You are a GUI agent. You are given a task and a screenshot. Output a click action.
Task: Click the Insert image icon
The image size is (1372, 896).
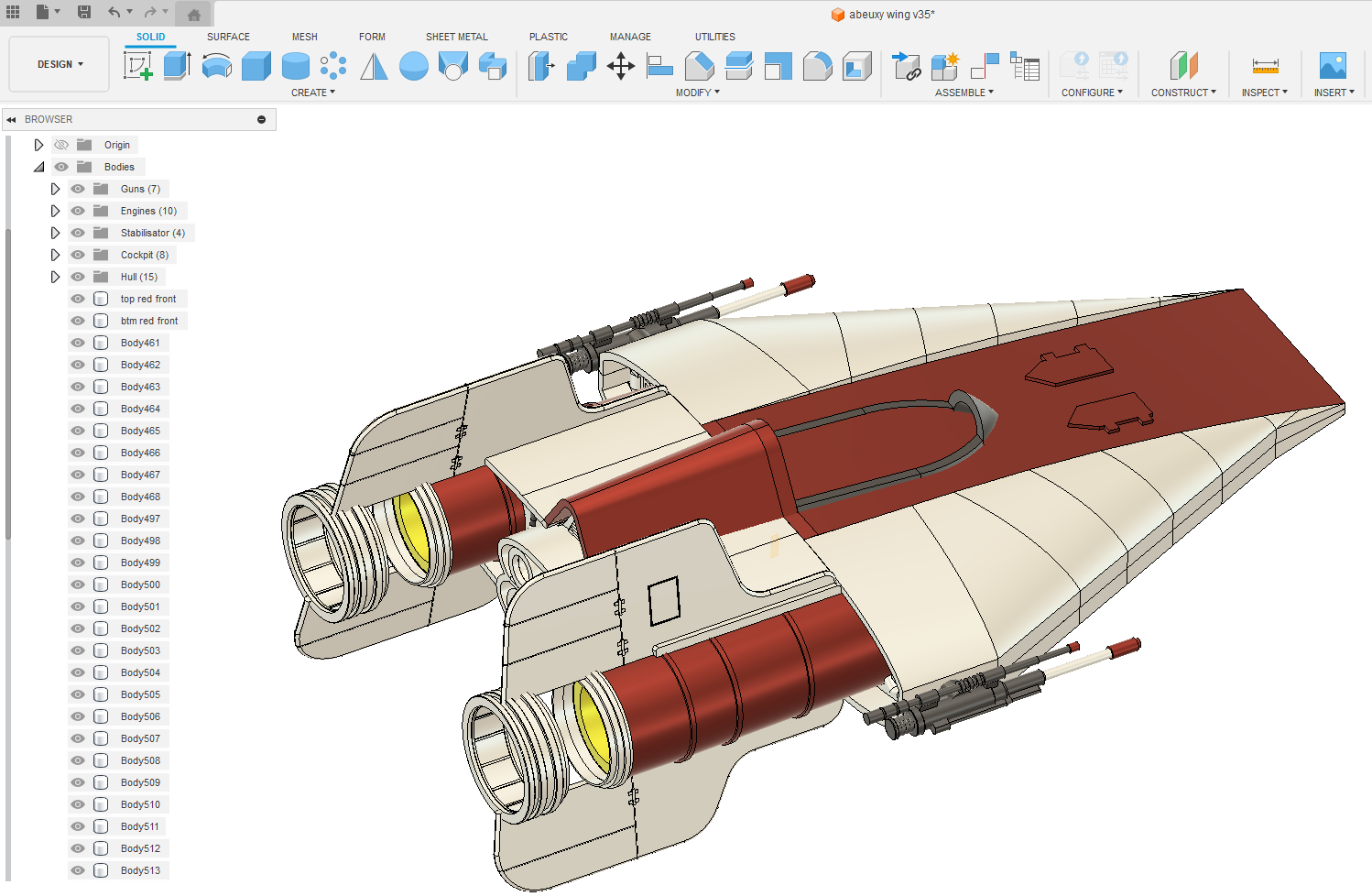tap(1333, 66)
